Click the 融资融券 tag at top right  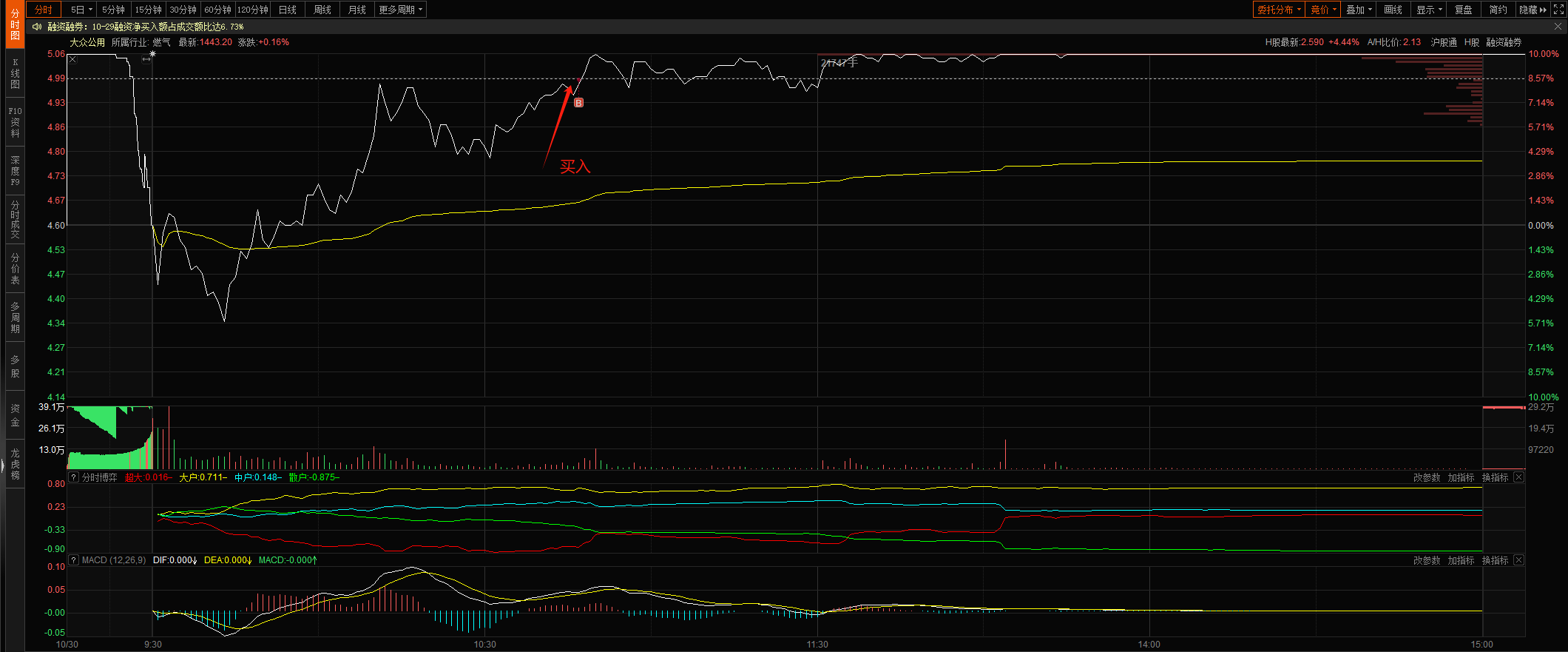(x=1504, y=42)
